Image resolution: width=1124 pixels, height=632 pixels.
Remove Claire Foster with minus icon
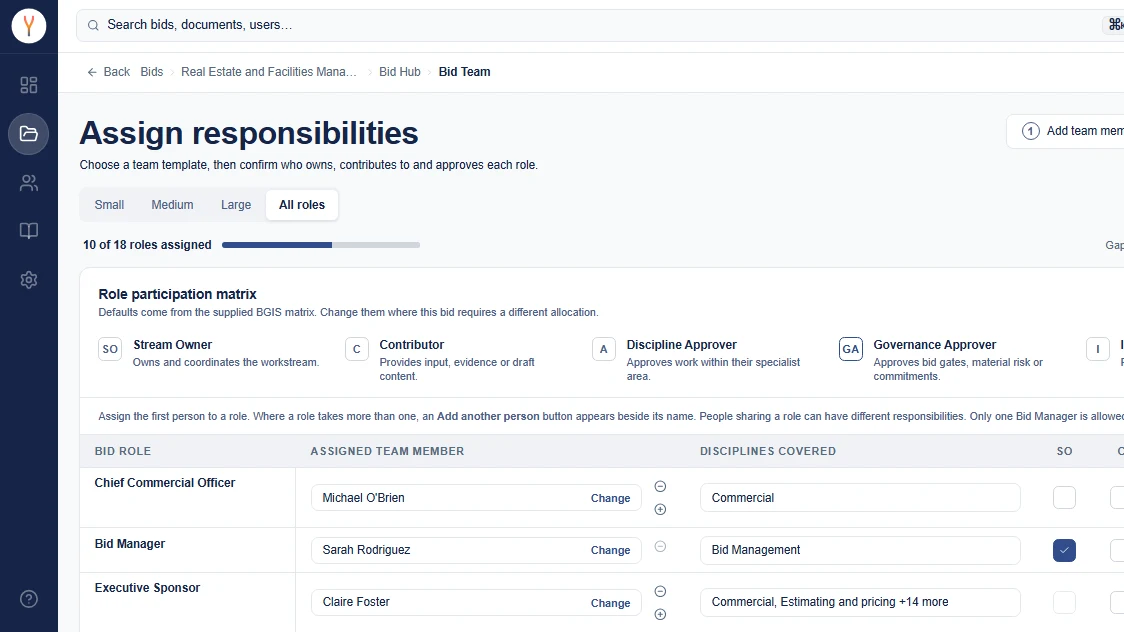click(x=660, y=591)
